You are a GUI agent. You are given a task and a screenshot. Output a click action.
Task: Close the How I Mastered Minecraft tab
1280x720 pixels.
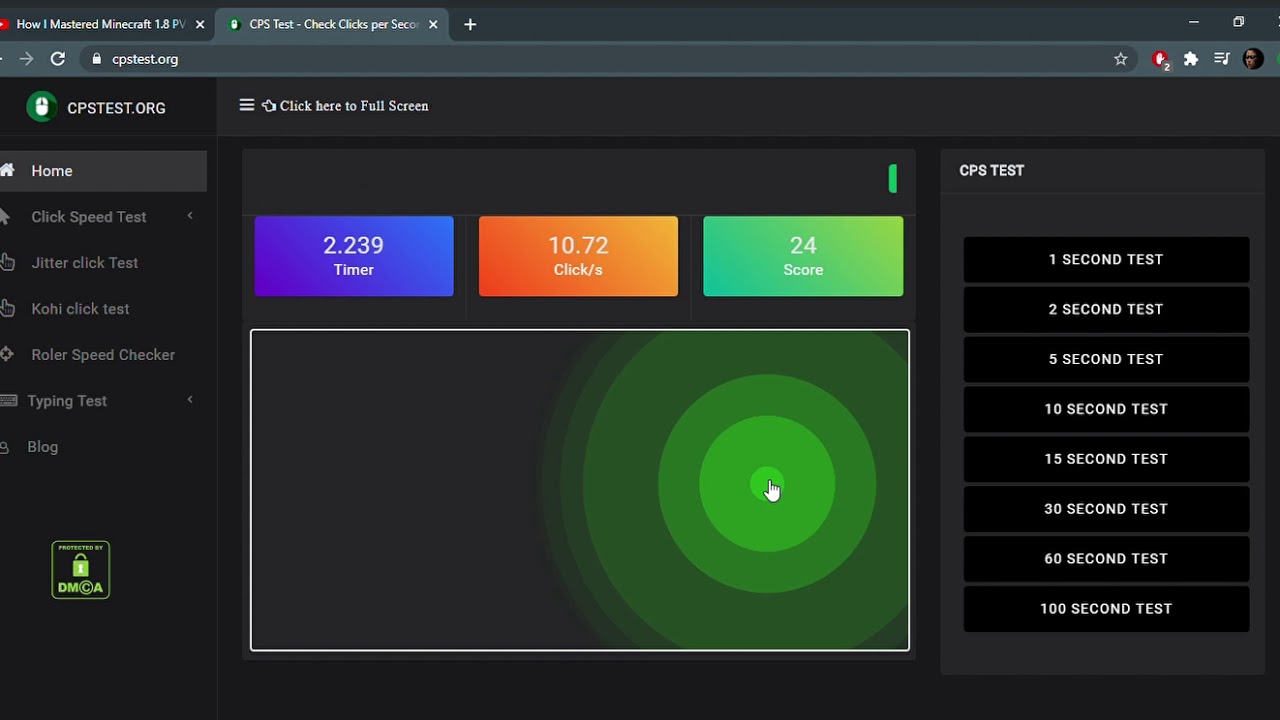coord(199,24)
